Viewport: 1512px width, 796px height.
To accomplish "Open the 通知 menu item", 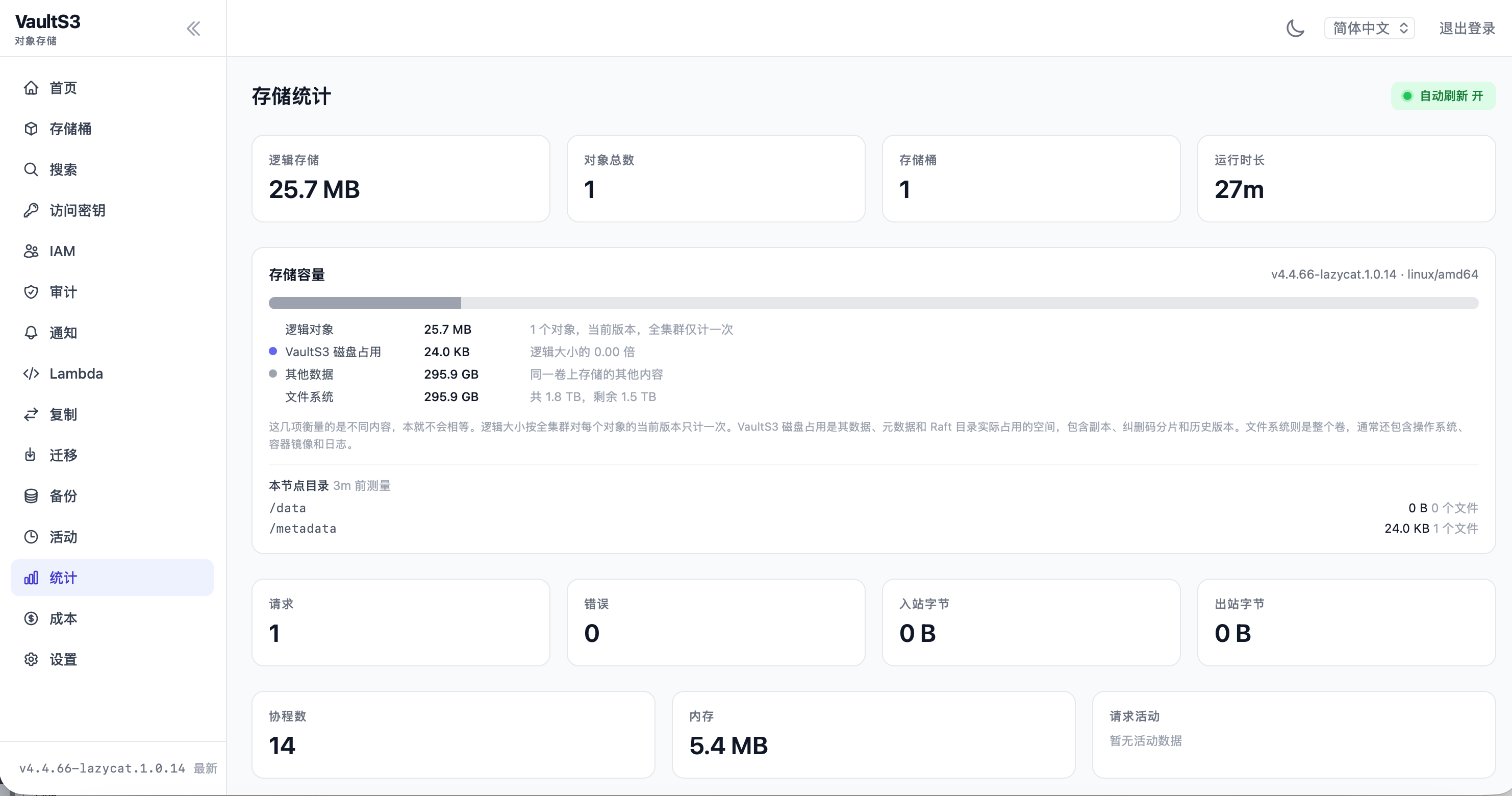I will coord(112,333).
